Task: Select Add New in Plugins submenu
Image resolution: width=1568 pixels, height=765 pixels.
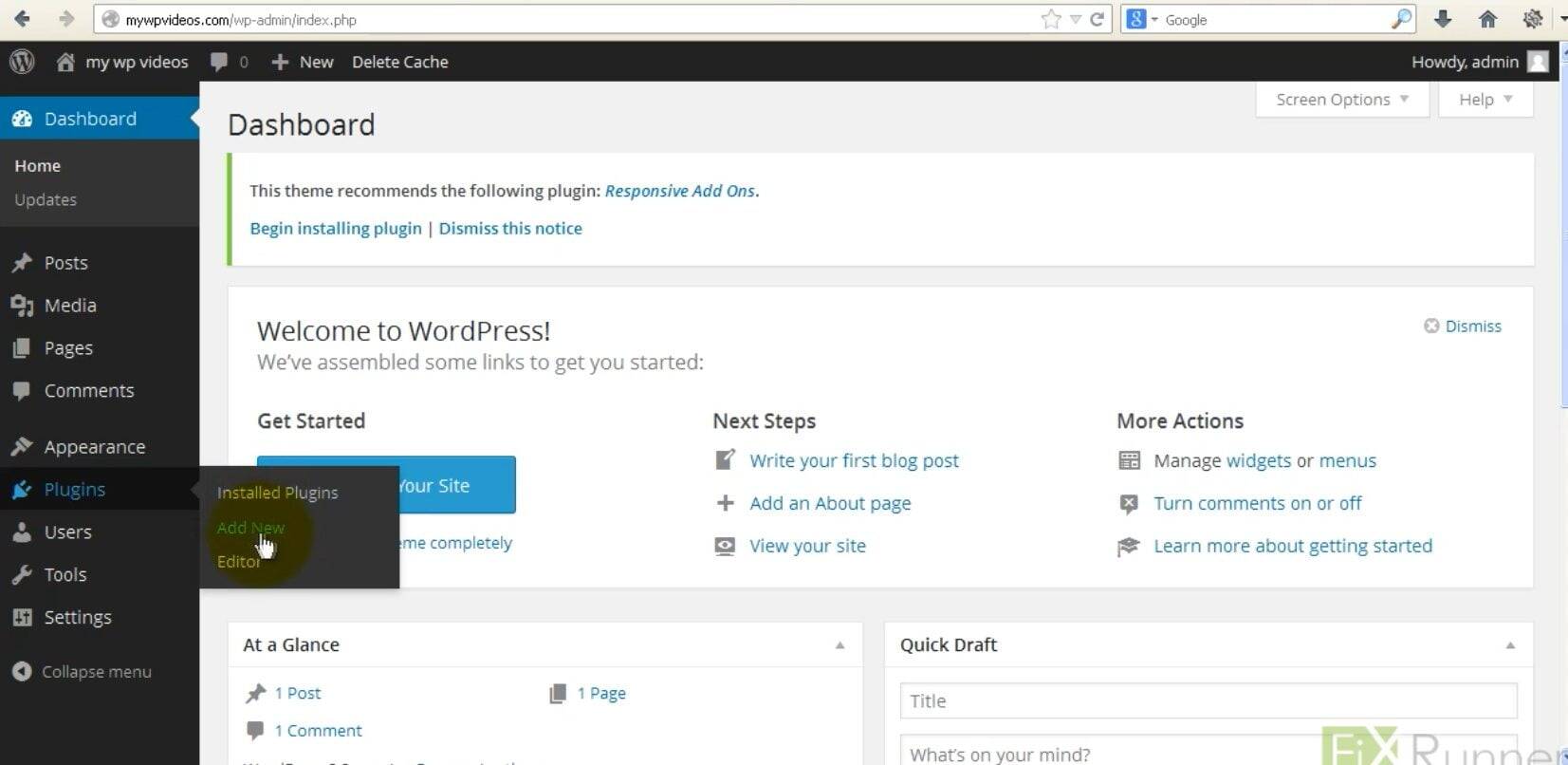Action: (x=250, y=528)
